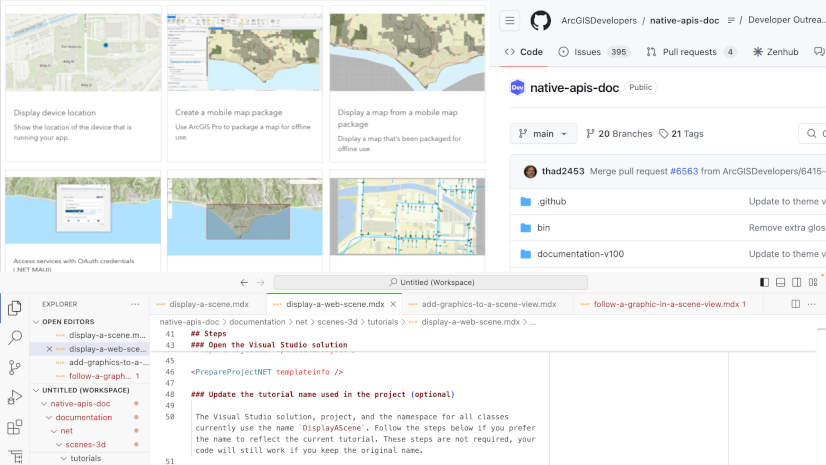Switch to follow-a-graphic-in-a-scene-view.mdx tab

tap(669, 304)
